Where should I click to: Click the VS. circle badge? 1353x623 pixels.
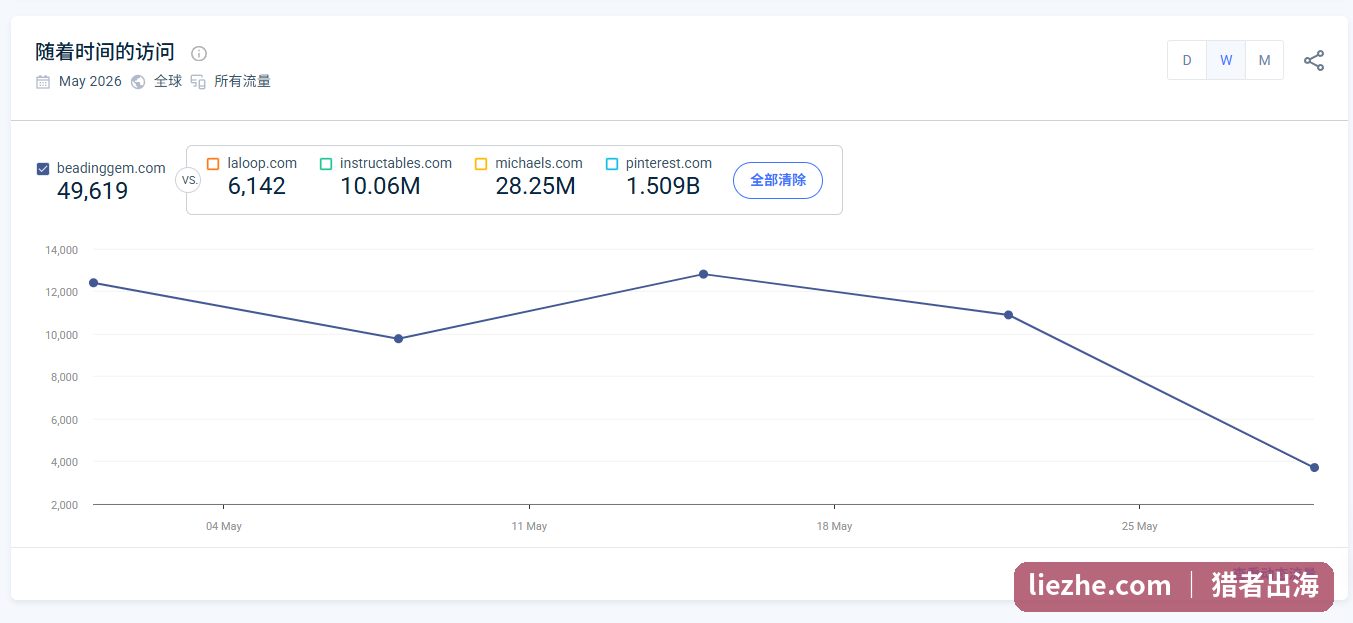188,180
